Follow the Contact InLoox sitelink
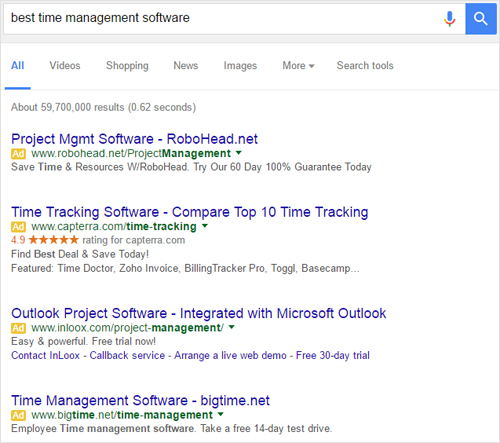Image resolution: width=500 pixels, height=443 pixels. (x=46, y=355)
